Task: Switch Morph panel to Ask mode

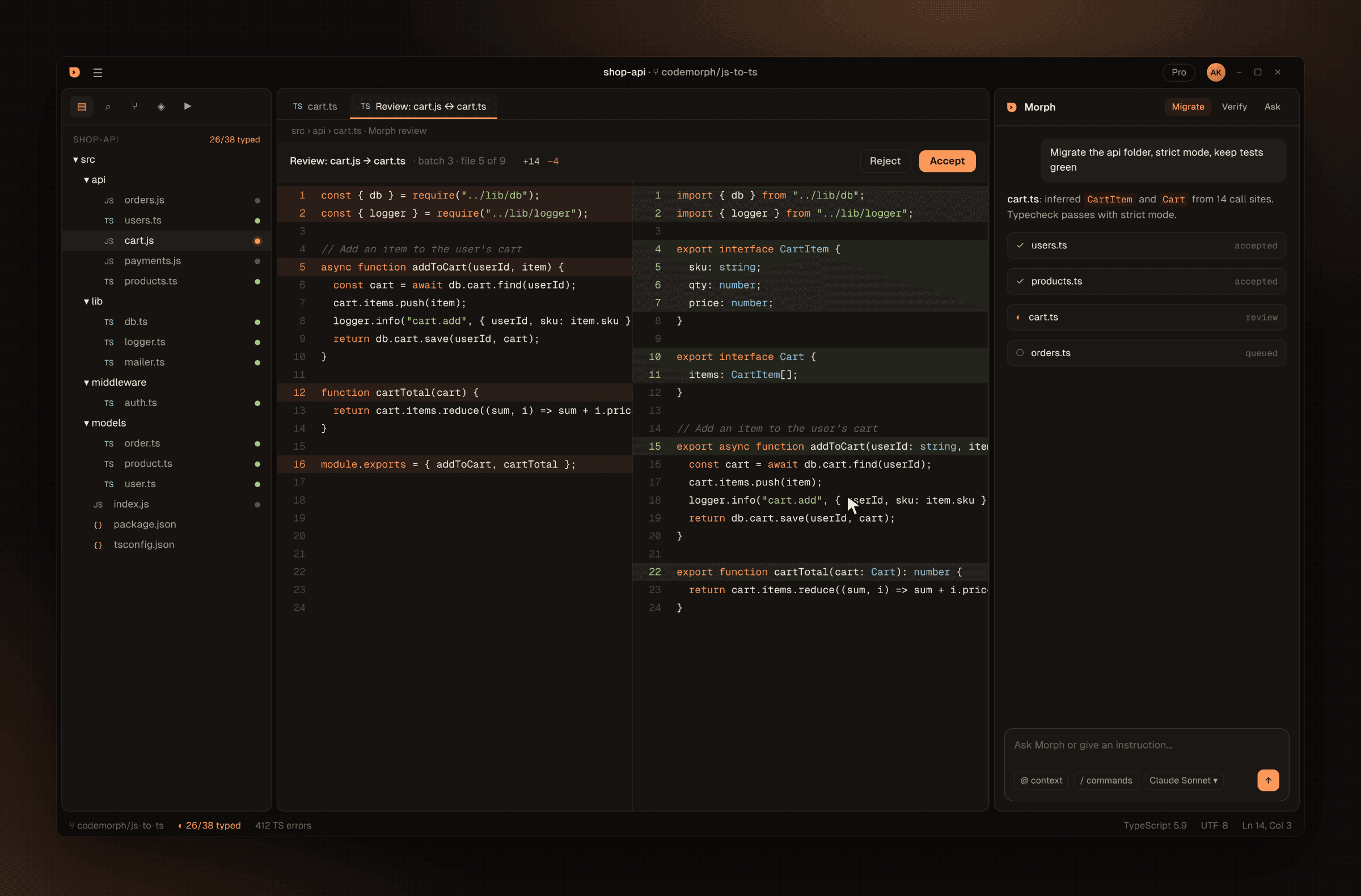Action: 1272,107
